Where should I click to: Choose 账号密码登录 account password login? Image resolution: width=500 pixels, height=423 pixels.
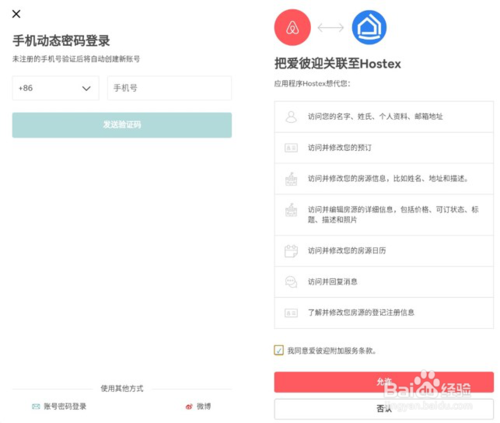[65, 406]
